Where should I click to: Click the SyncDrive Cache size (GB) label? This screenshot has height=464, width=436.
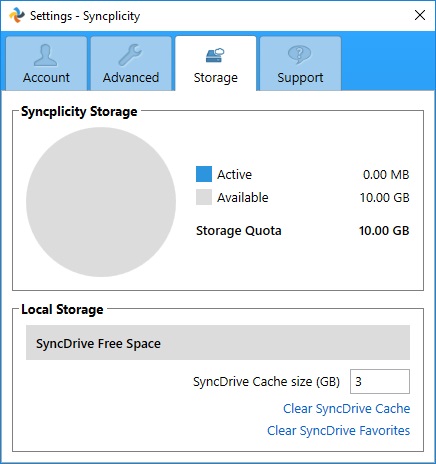(266, 381)
